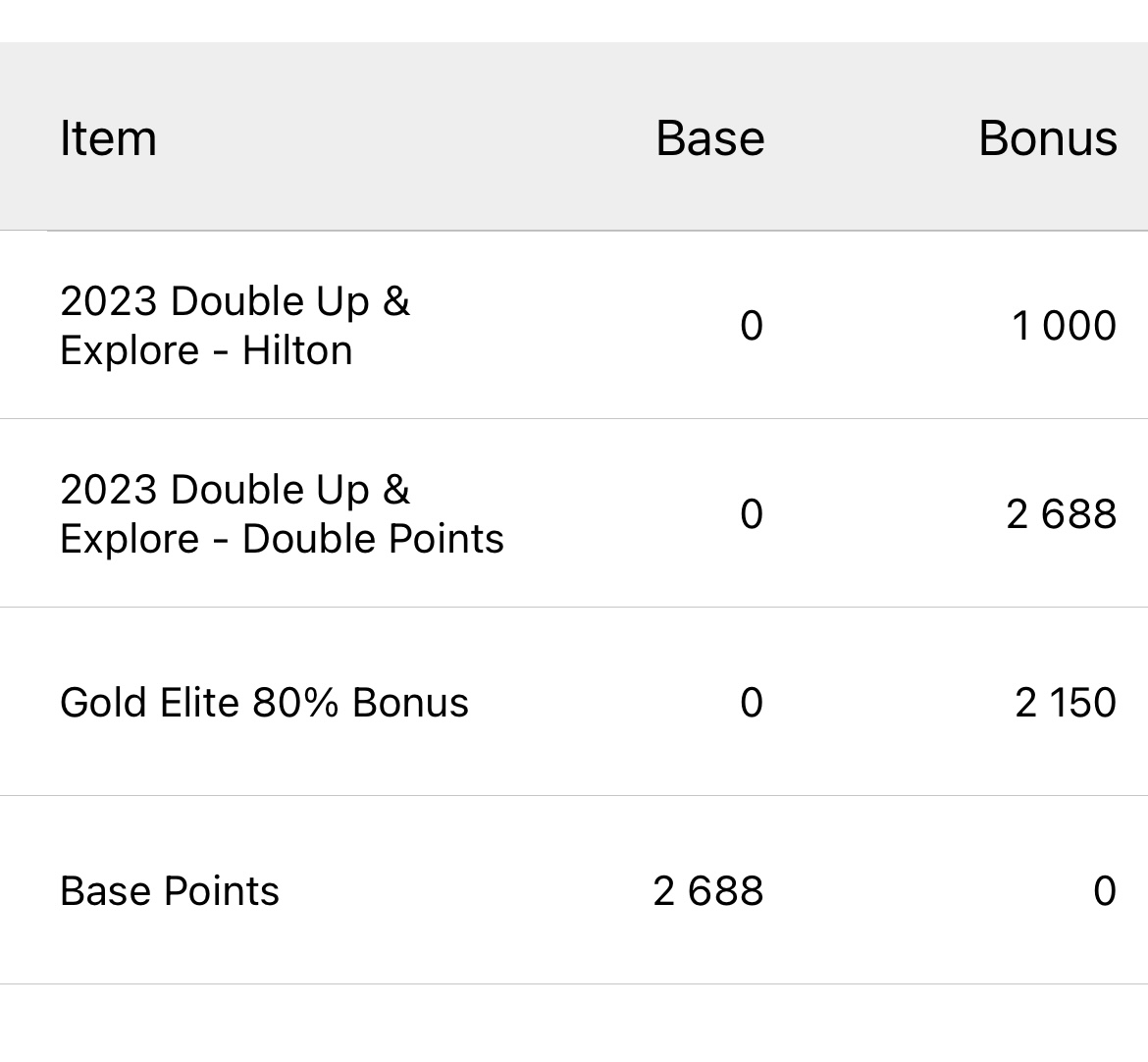This screenshot has height=1062, width=1148.
Task: Click the word Hilton in the first item
Action: click(297, 350)
